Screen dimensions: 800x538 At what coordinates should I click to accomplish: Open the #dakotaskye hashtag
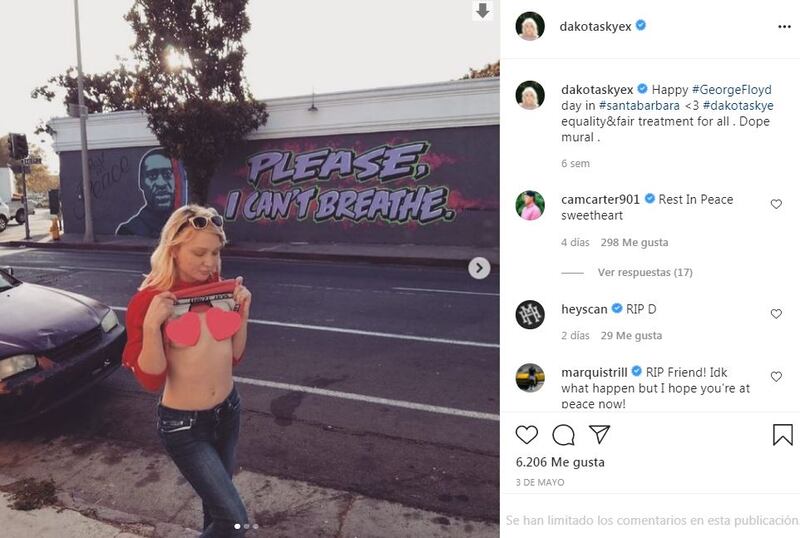[738, 106]
